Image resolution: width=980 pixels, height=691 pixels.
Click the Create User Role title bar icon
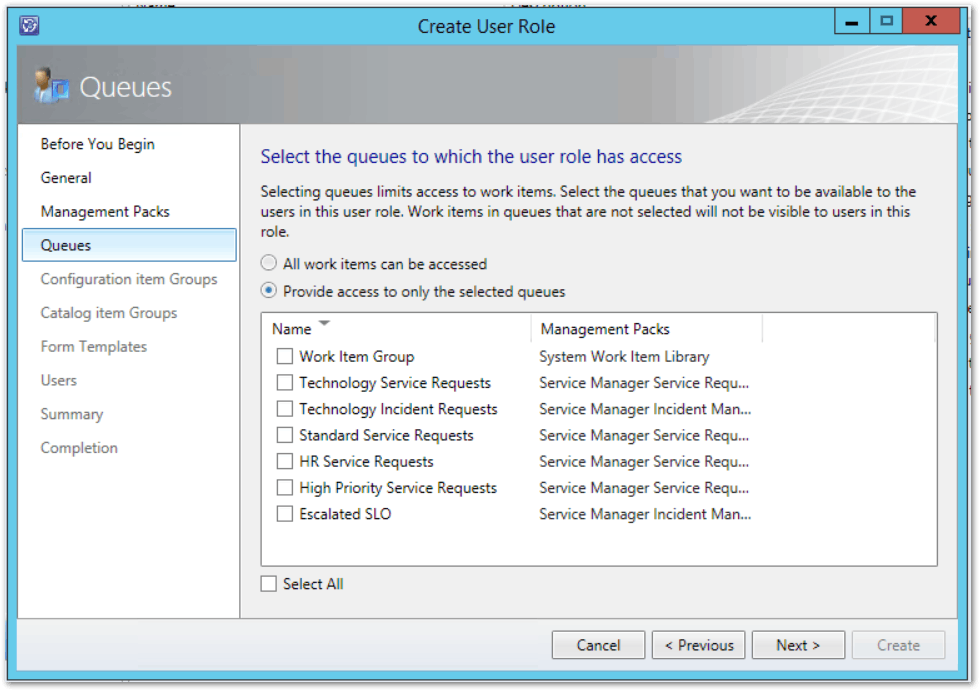pyautogui.click(x=30, y=25)
